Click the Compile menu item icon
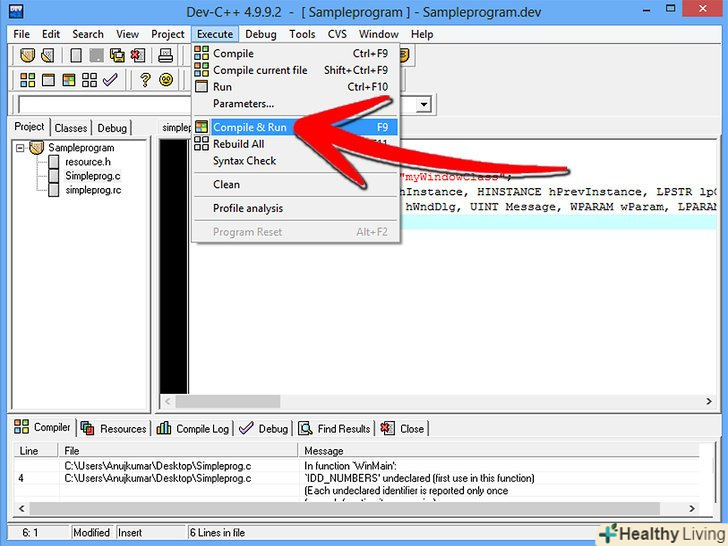 coord(202,53)
